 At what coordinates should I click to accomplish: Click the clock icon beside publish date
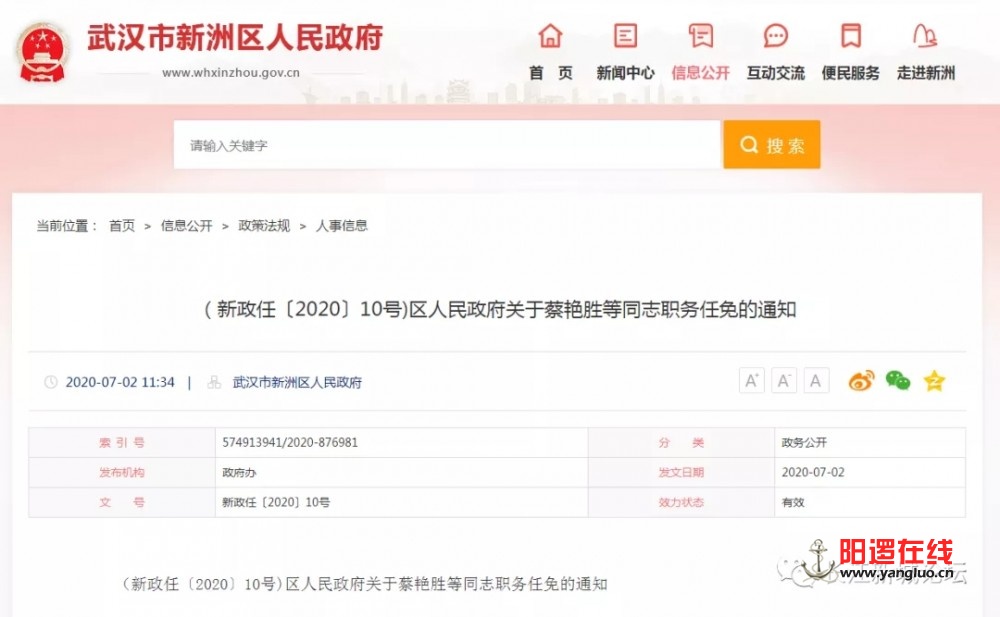click(50, 382)
